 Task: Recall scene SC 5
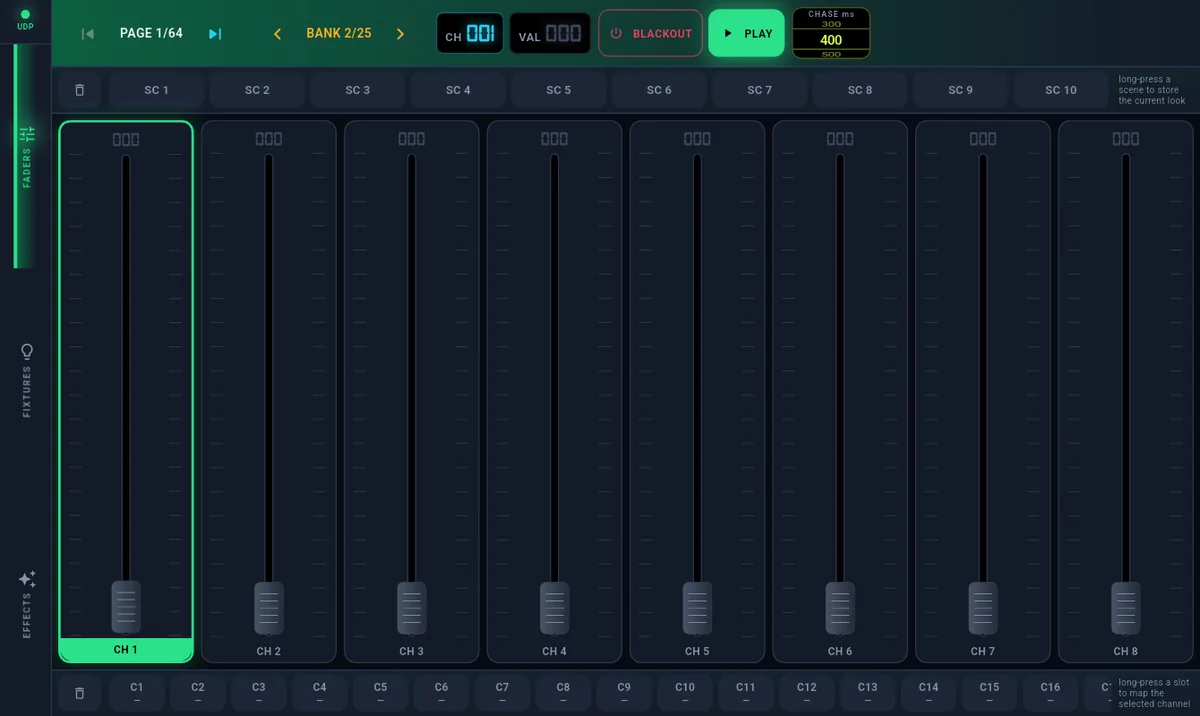tap(559, 90)
